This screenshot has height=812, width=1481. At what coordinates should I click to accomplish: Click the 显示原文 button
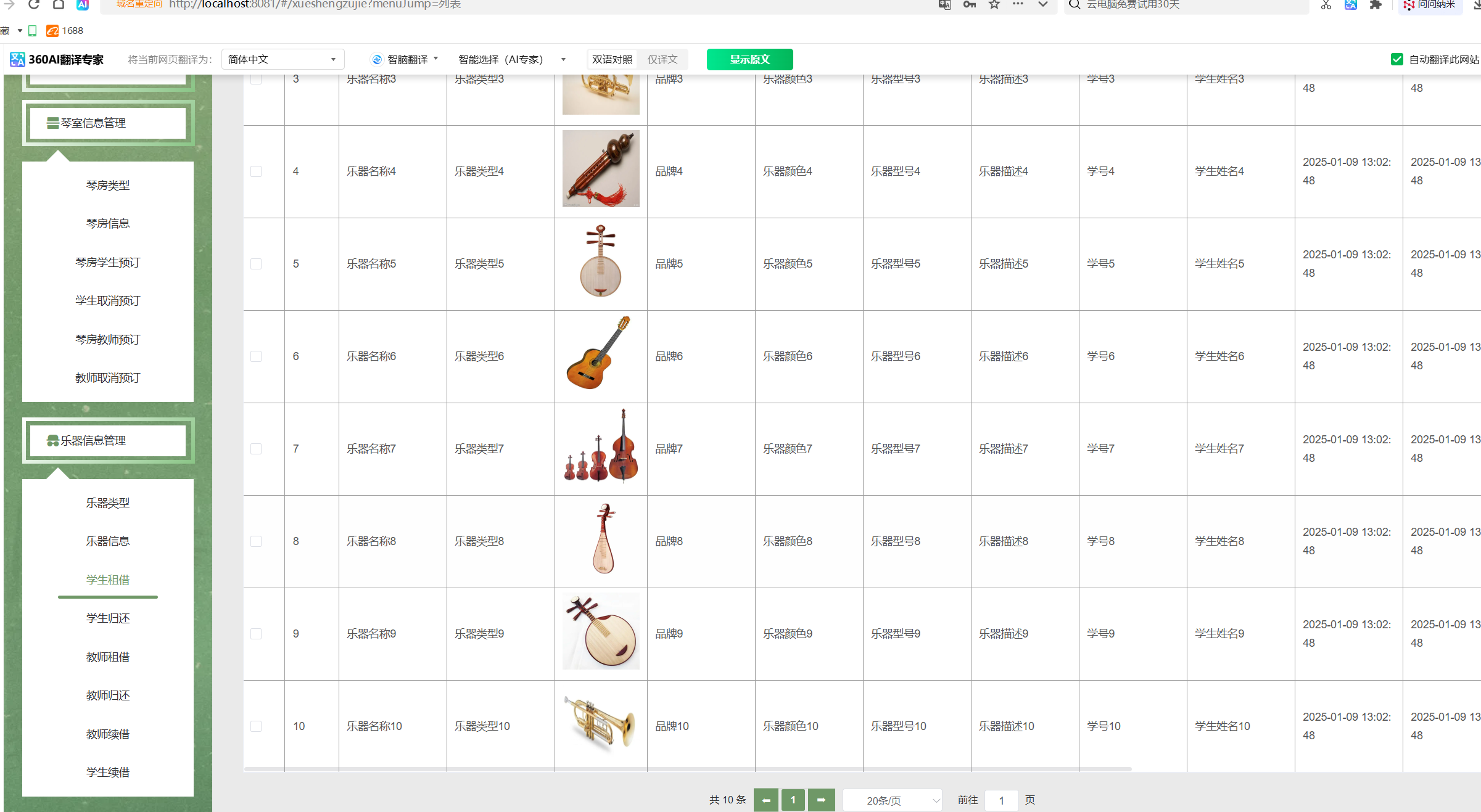point(749,59)
